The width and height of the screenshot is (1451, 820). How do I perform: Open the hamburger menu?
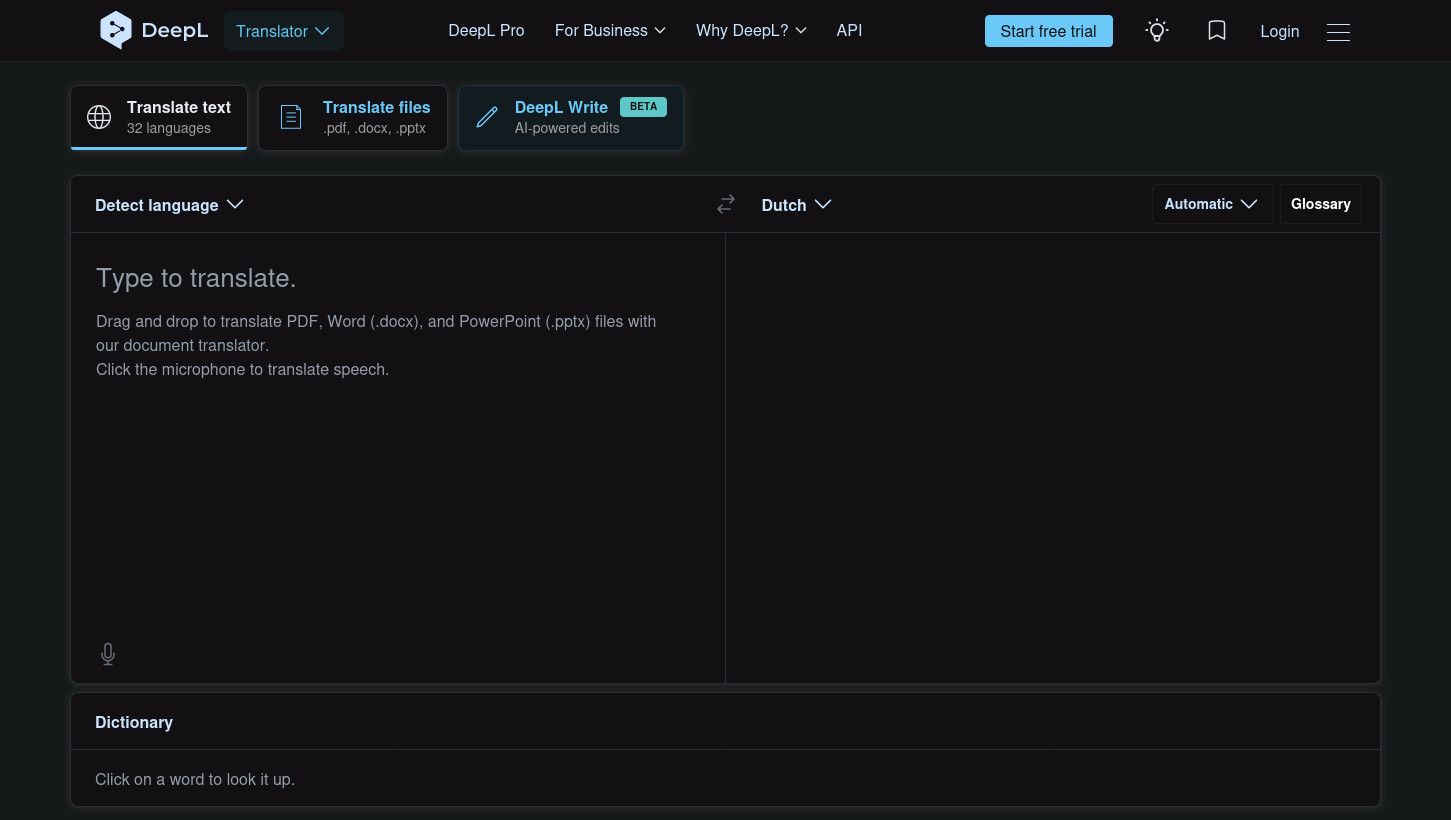coord(1338,32)
